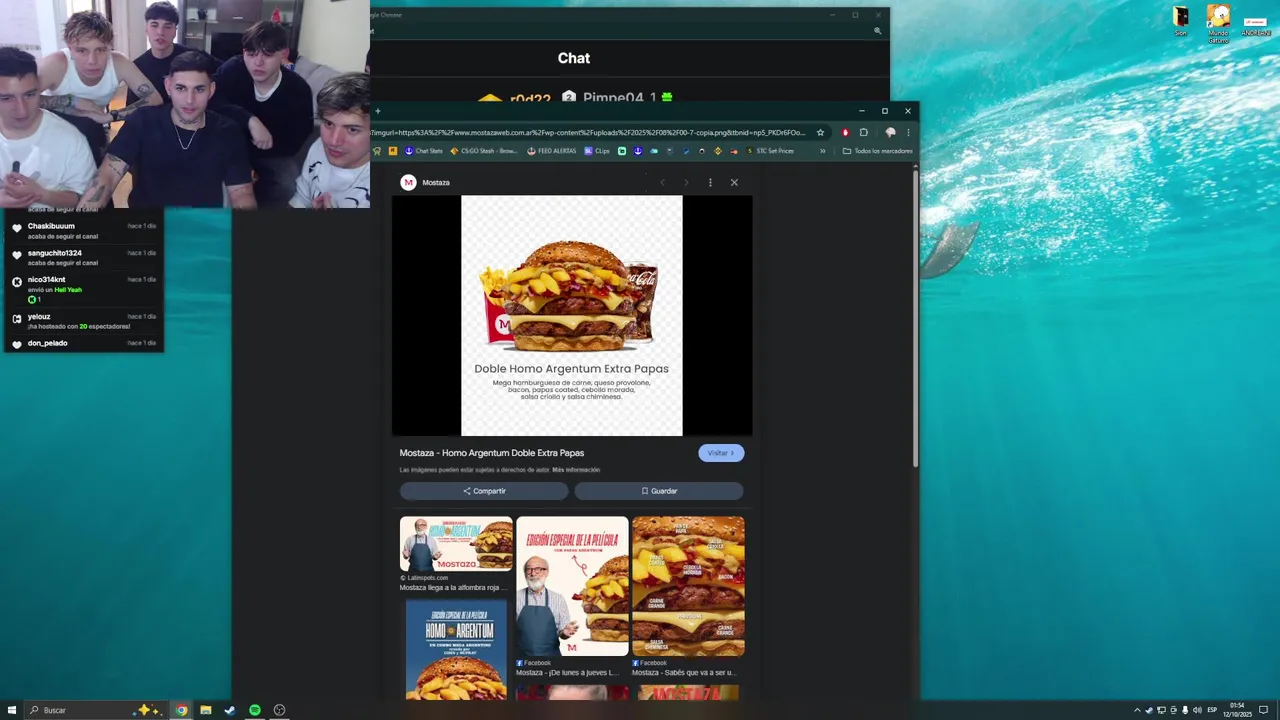This screenshot has height=720, width=1280.
Task: Open File Explorer from the taskbar
Action: tap(206, 710)
